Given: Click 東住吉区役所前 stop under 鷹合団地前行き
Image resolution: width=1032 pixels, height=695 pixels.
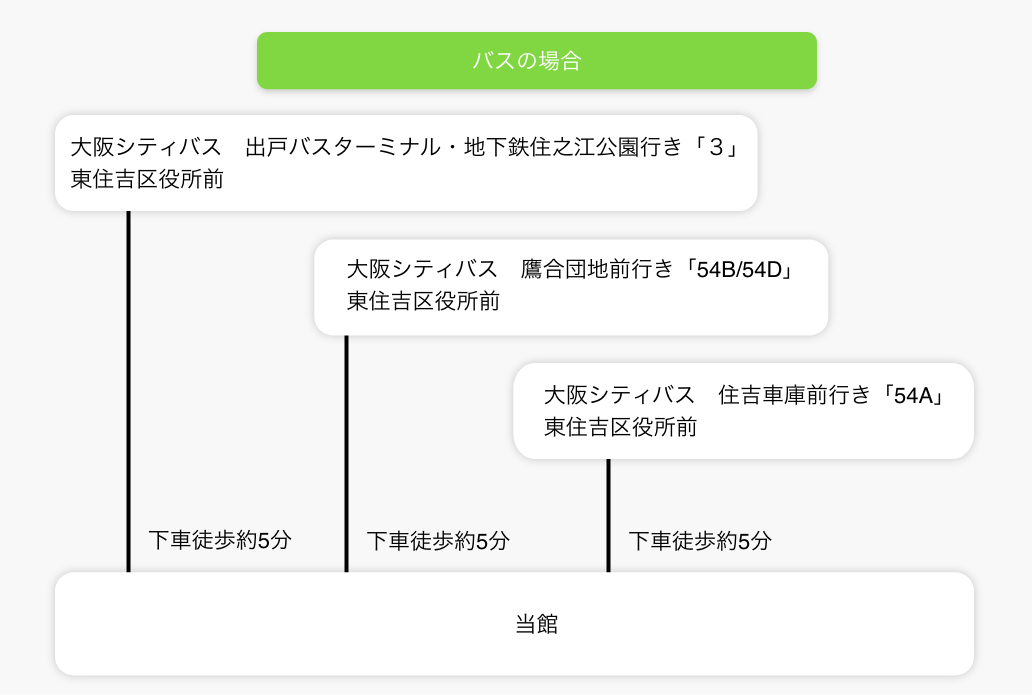Looking at the screenshot, I should pos(423,302).
